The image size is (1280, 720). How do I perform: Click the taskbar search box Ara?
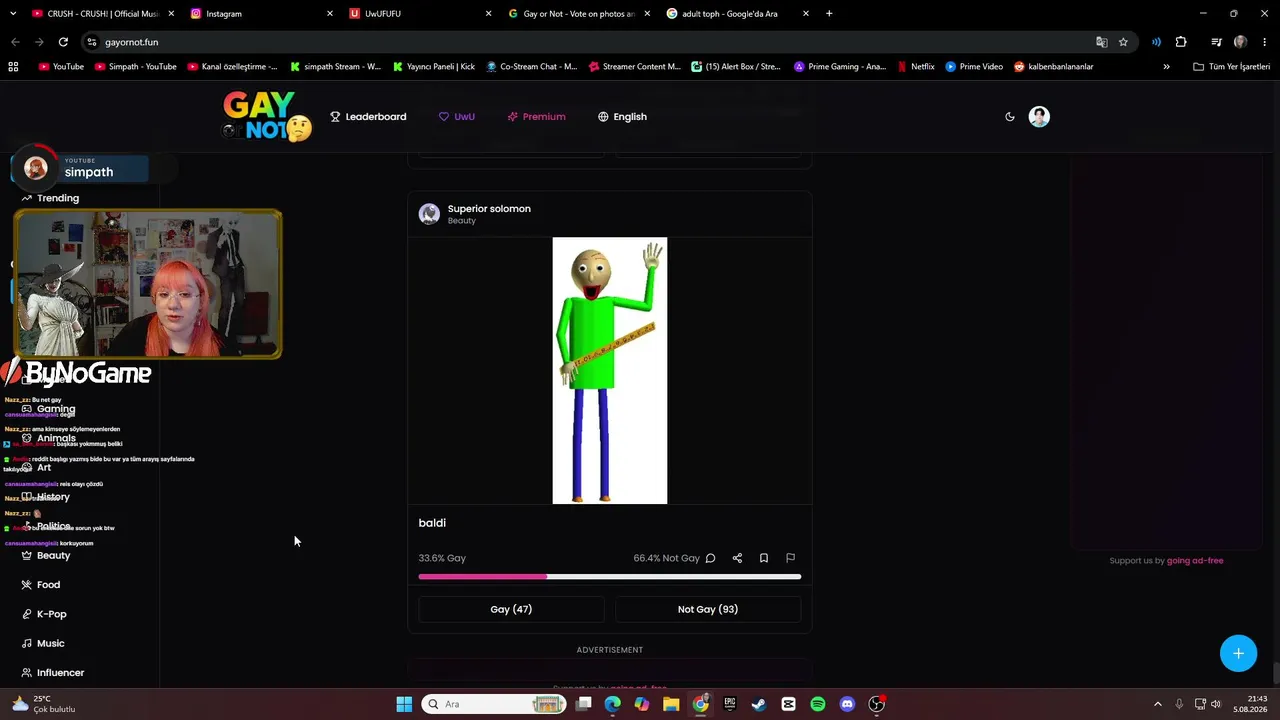click(494, 704)
